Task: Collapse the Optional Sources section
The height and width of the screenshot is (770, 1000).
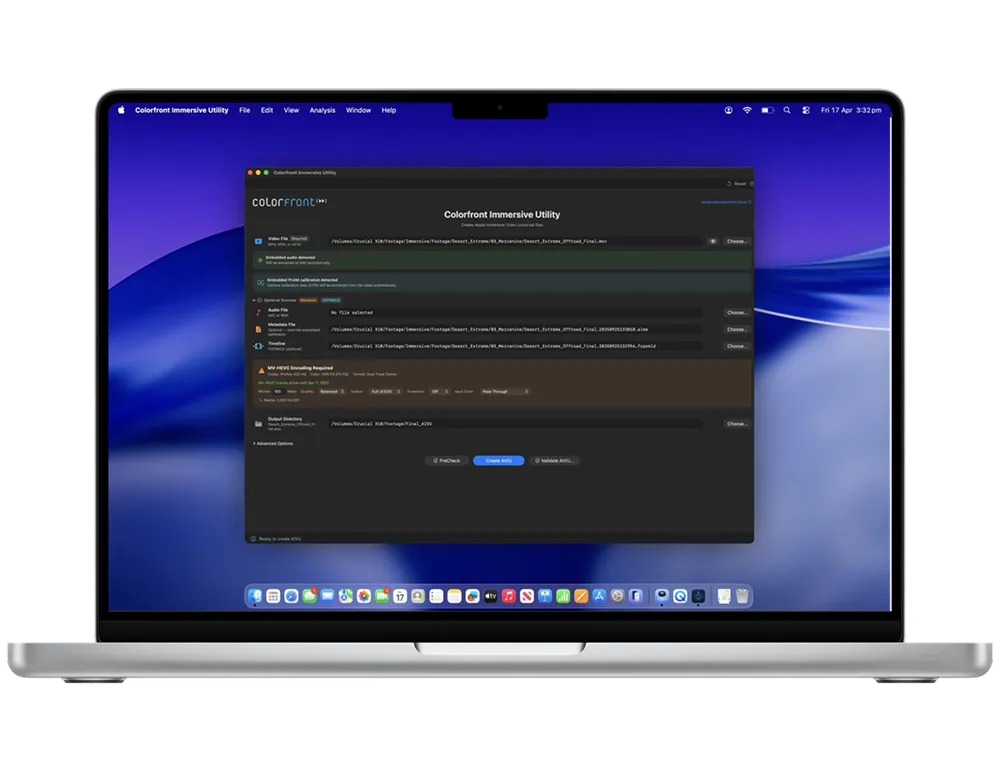Action: tap(254, 300)
